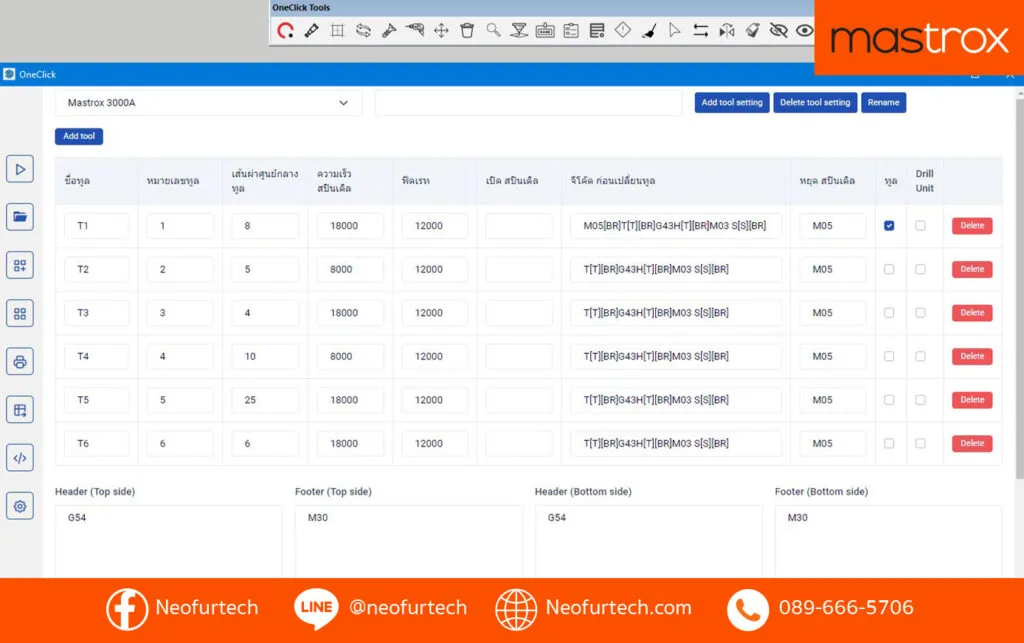Screen dimensions: 1024x643
Task: Click the T3 stop spindle M05 field
Action: pos(833,313)
